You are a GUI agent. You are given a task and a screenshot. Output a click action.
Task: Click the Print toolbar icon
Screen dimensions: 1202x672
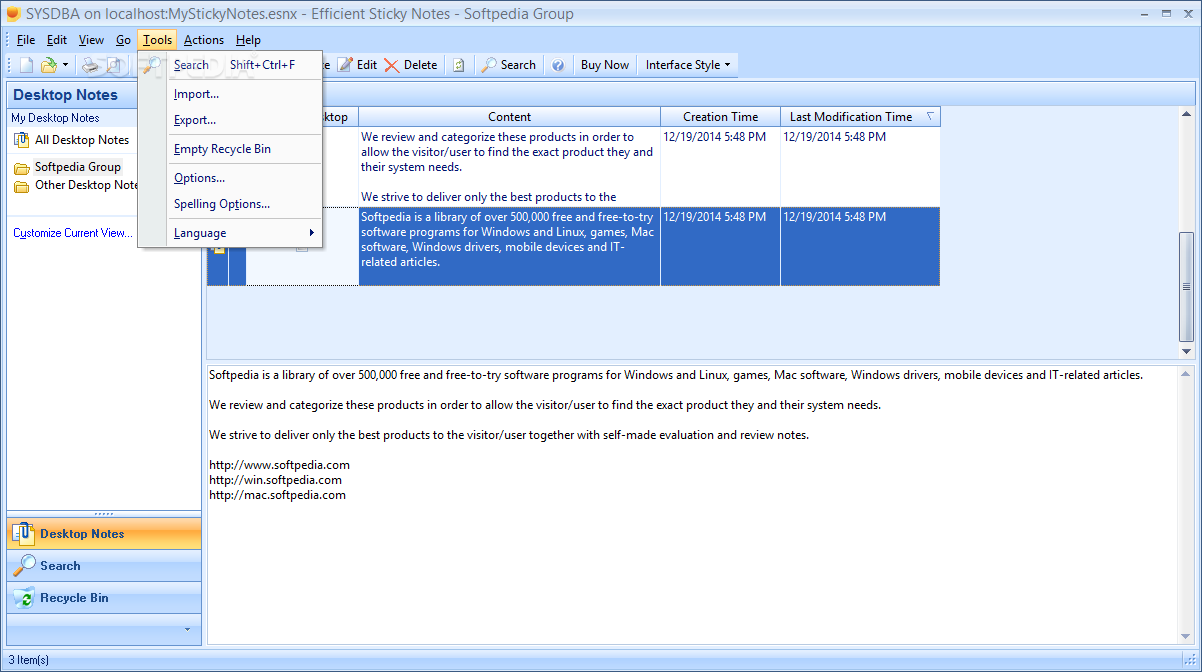(x=91, y=65)
